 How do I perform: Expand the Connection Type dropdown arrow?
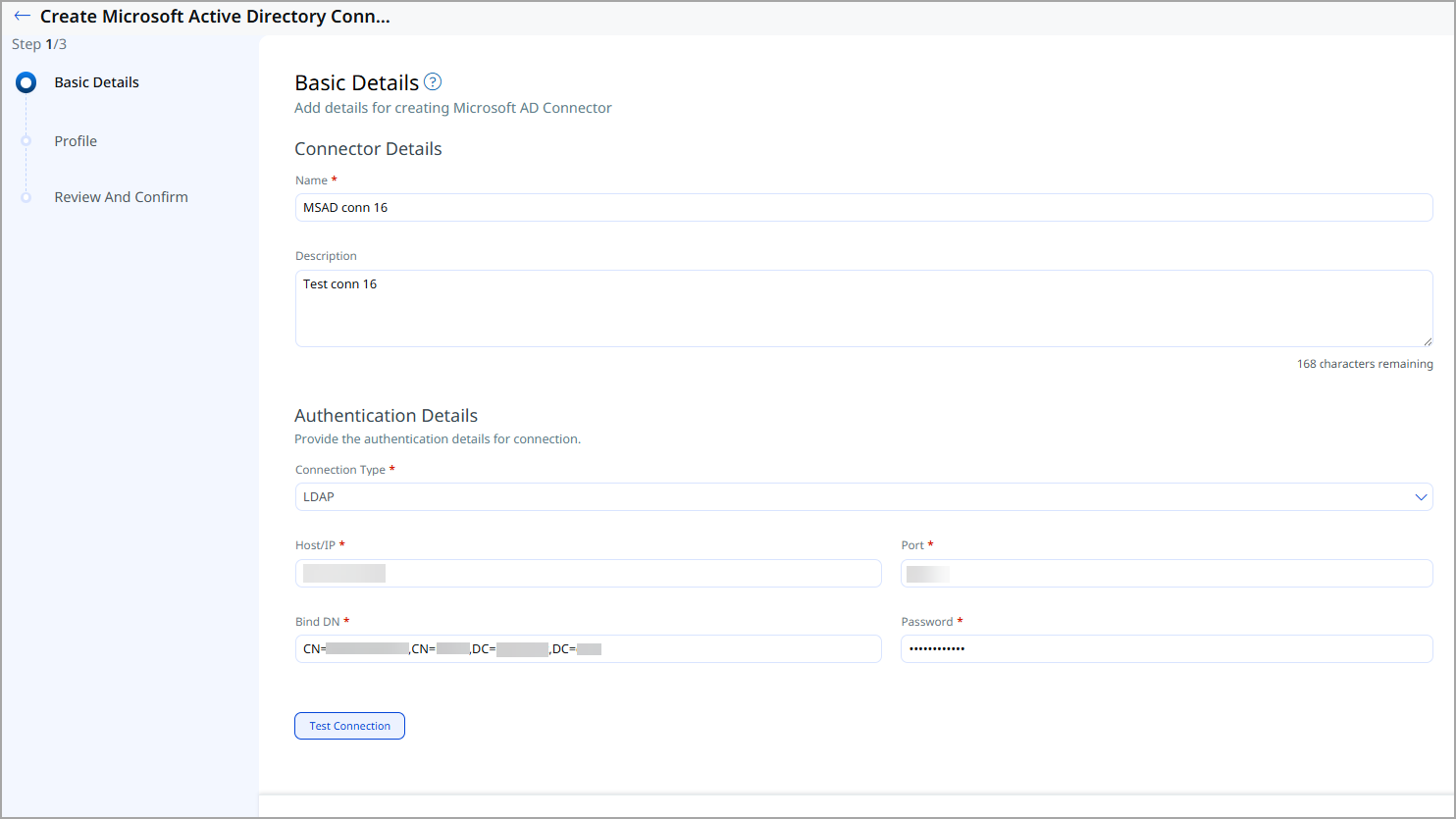click(x=1421, y=497)
